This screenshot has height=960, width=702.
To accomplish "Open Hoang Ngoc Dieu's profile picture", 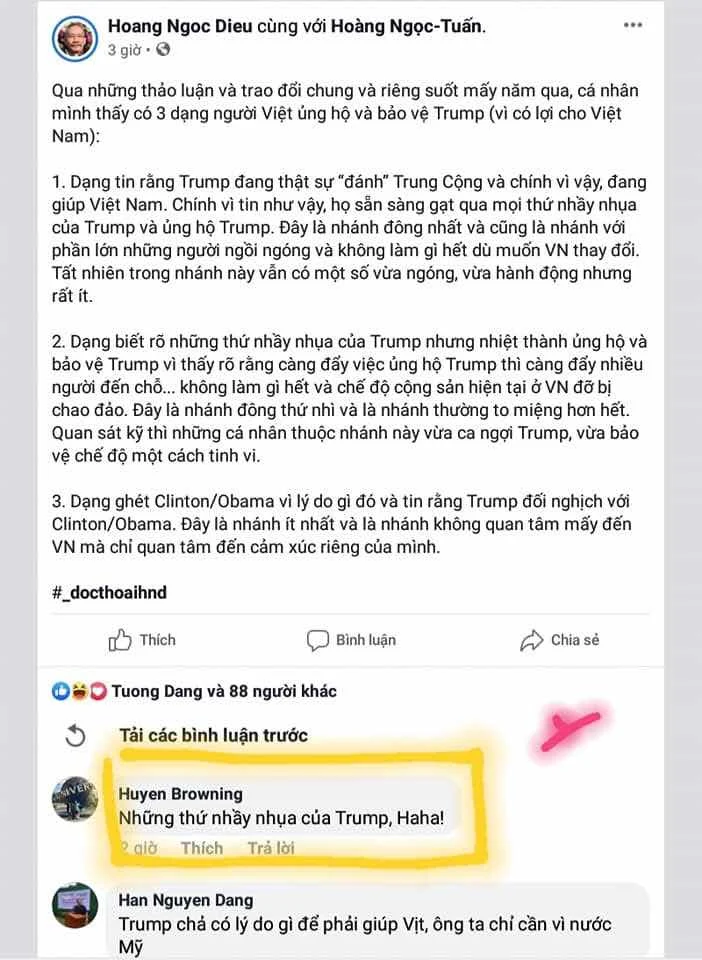I will (75, 38).
